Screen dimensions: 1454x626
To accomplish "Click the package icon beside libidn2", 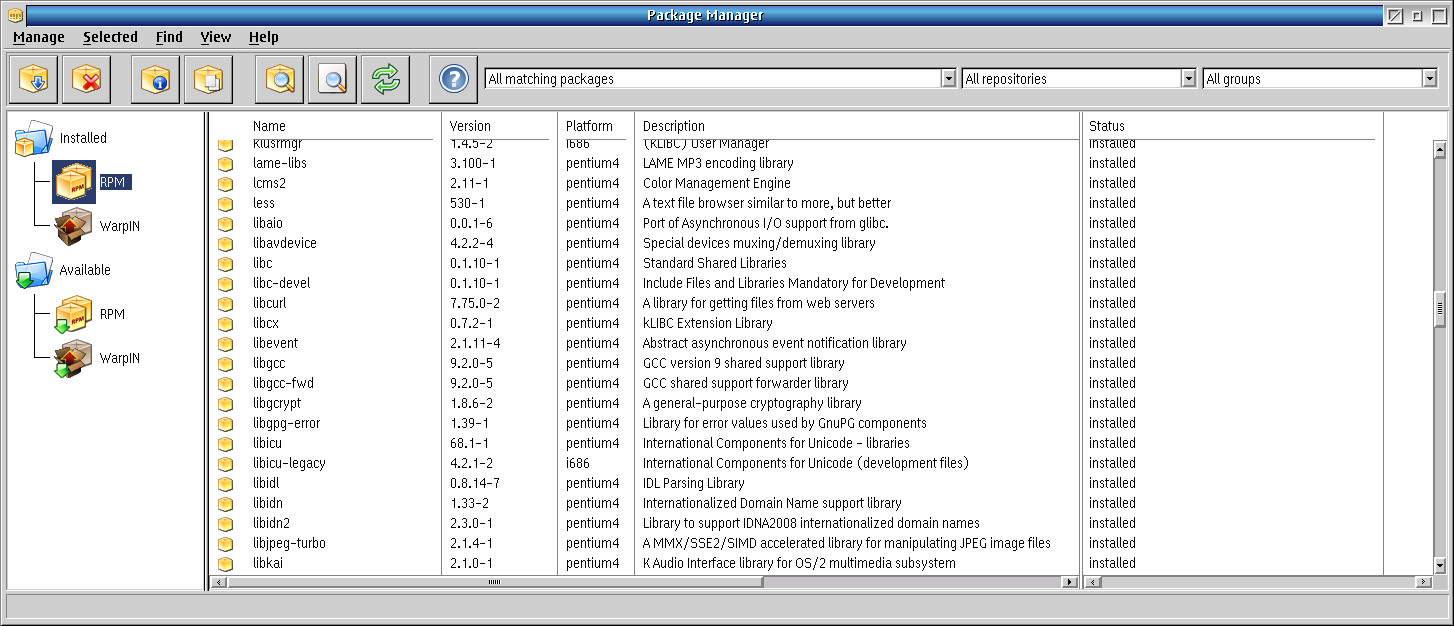I will (226, 523).
